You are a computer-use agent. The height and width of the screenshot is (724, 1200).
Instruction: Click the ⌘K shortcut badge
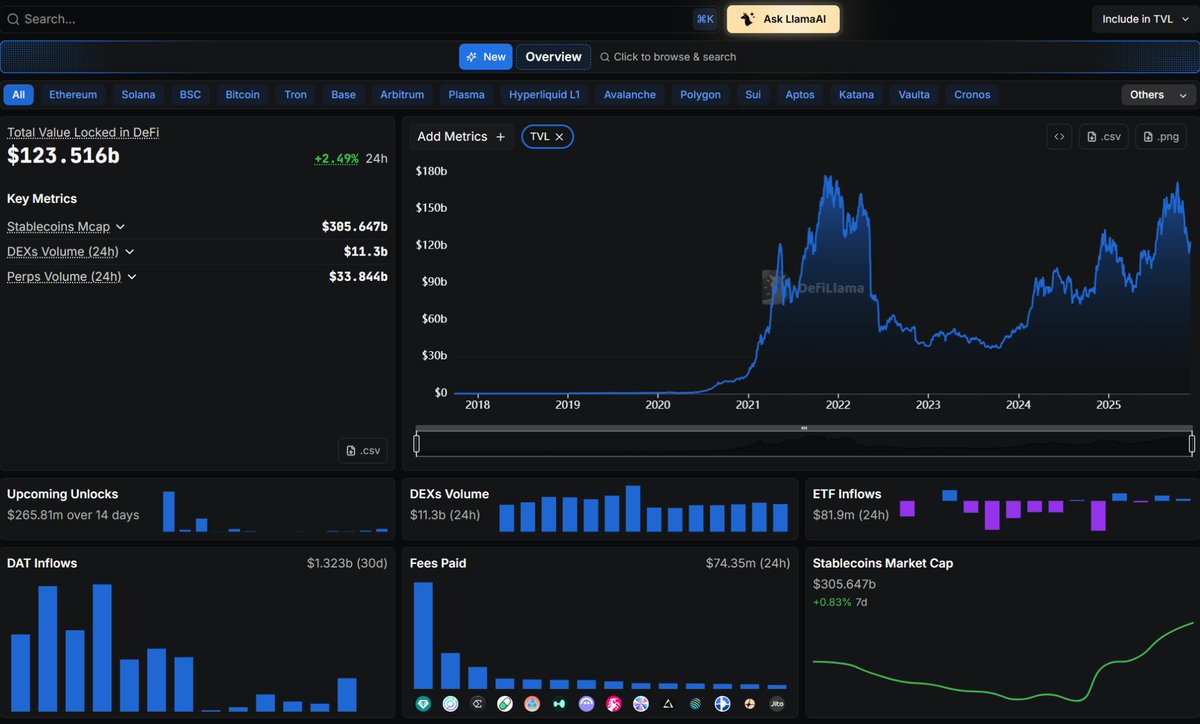point(705,19)
